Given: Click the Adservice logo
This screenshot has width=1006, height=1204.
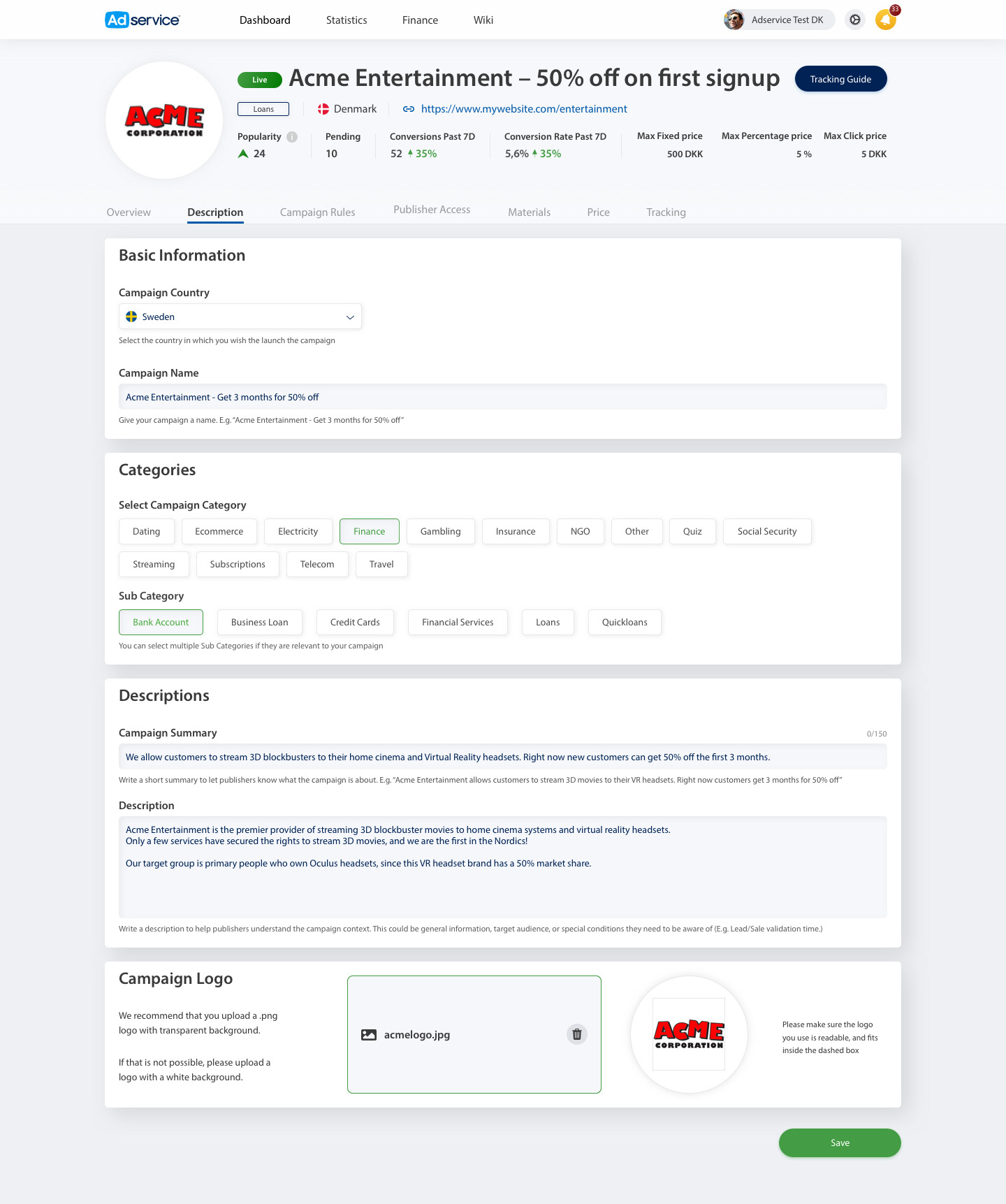Looking at the screenshot, I should pyautogui.click(x=143, y=20).
